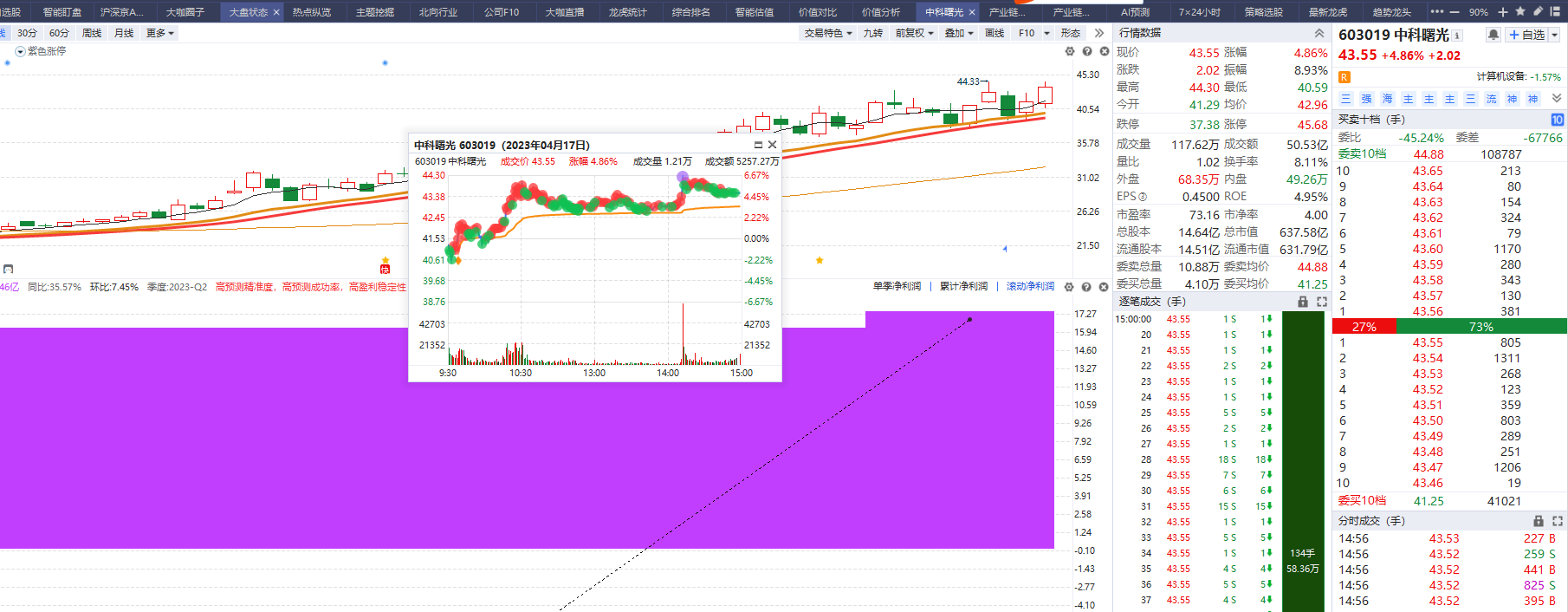The width and height of the screenshot is (1568, 612).
Task: Expand the concept tags row chevron
Action: coord(1557,98)
